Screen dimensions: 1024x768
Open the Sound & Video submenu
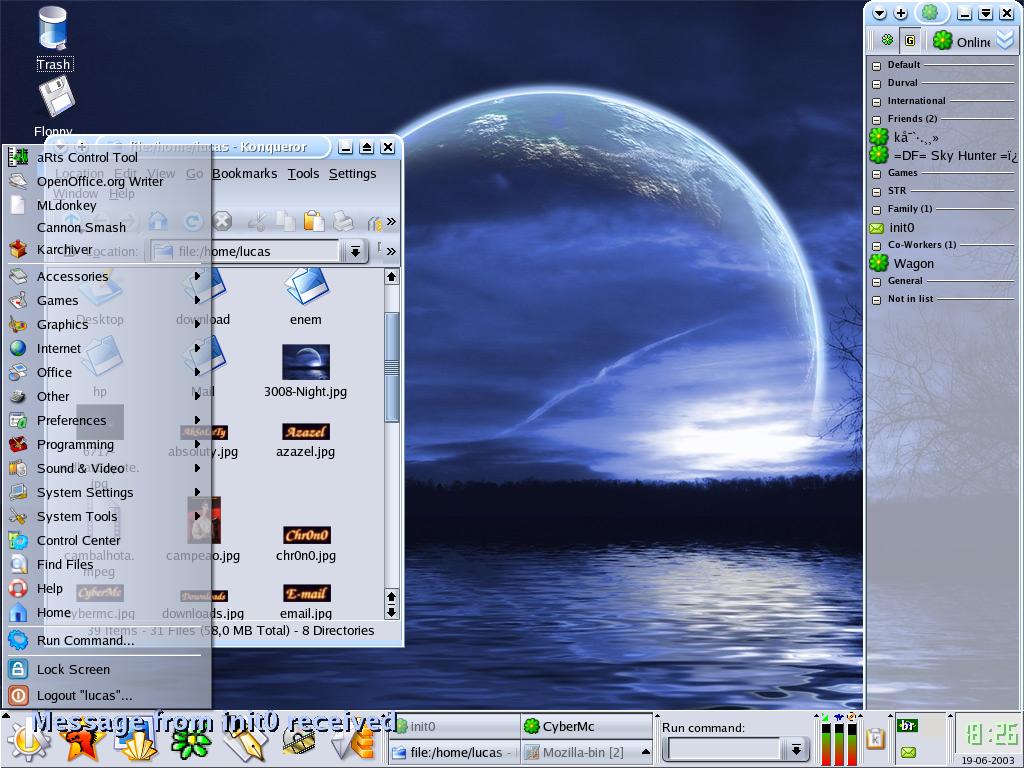coord(104,468)
